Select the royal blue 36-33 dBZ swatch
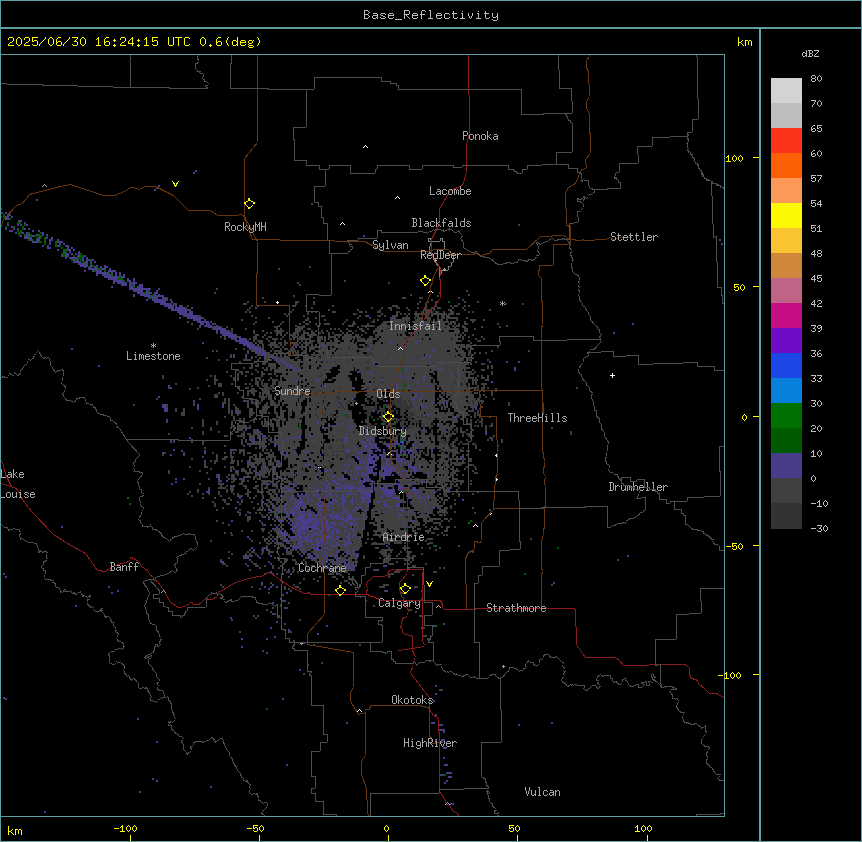 pos(786,365)
